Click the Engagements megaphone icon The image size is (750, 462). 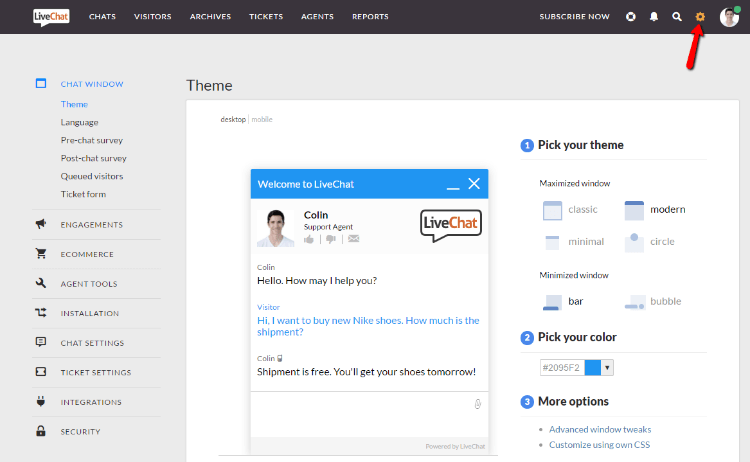coord(41,224)
